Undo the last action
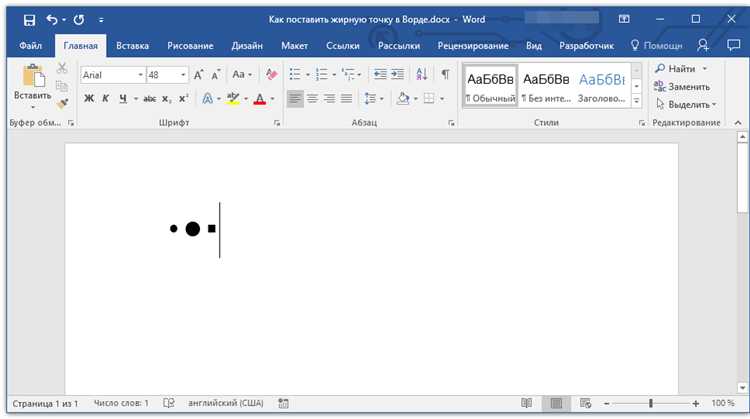 (52, 20)
